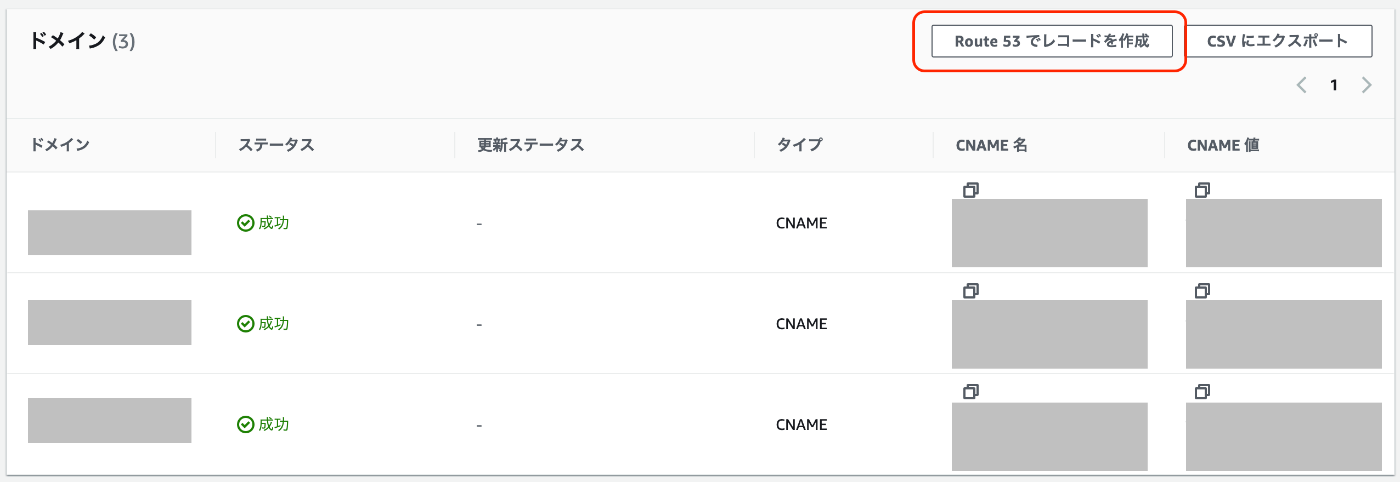
Task: Export the domain list via CSV にエクスポート
Action: [1279, 42]
